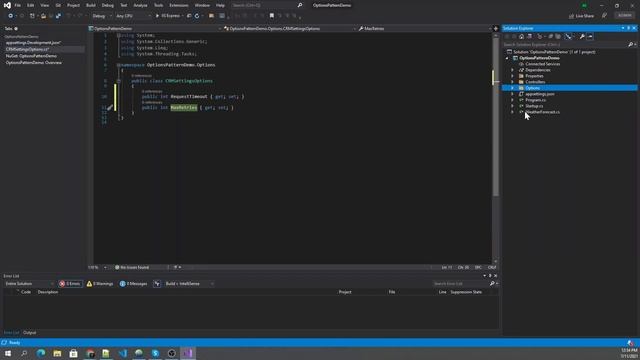The height and width of the screenshot is (360, 640).
Task: Open the Tools menu
Action: 158,5
